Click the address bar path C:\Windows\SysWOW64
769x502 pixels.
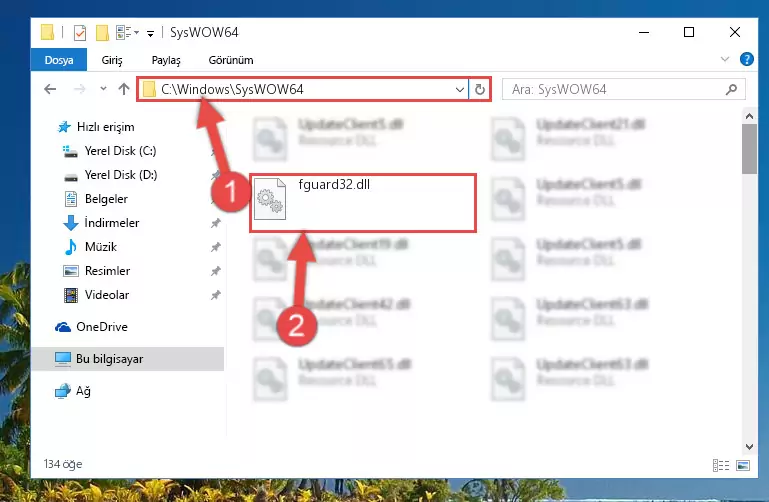coord(232,89)
